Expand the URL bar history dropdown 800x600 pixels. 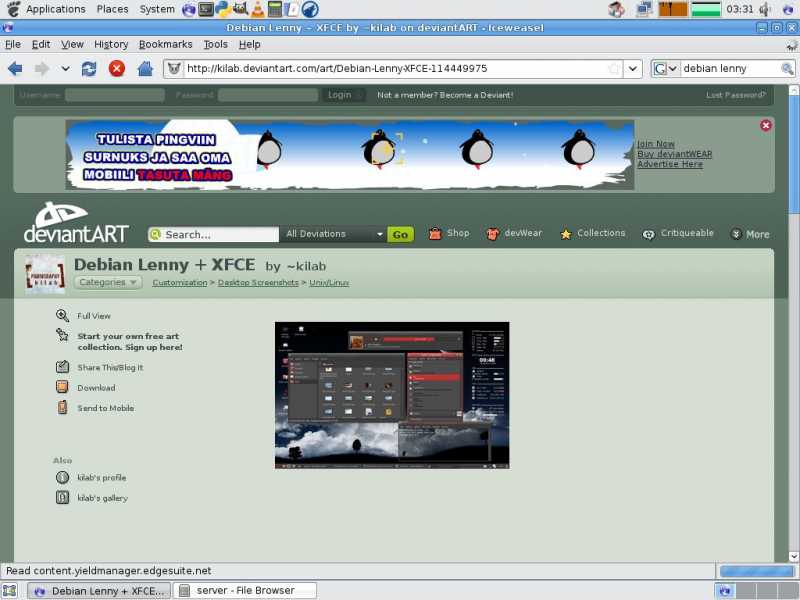pos(632,68)
